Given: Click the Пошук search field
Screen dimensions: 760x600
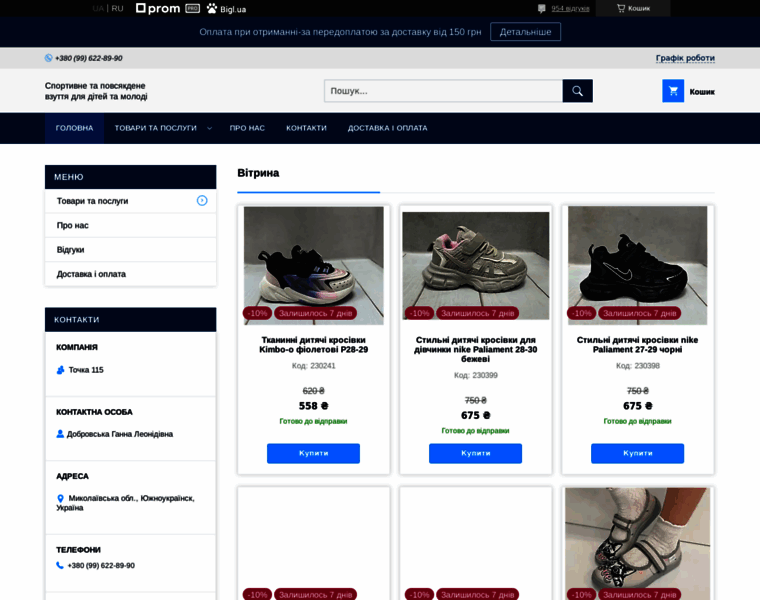Looking at the screenshot, I should click(x=443, y=91).
